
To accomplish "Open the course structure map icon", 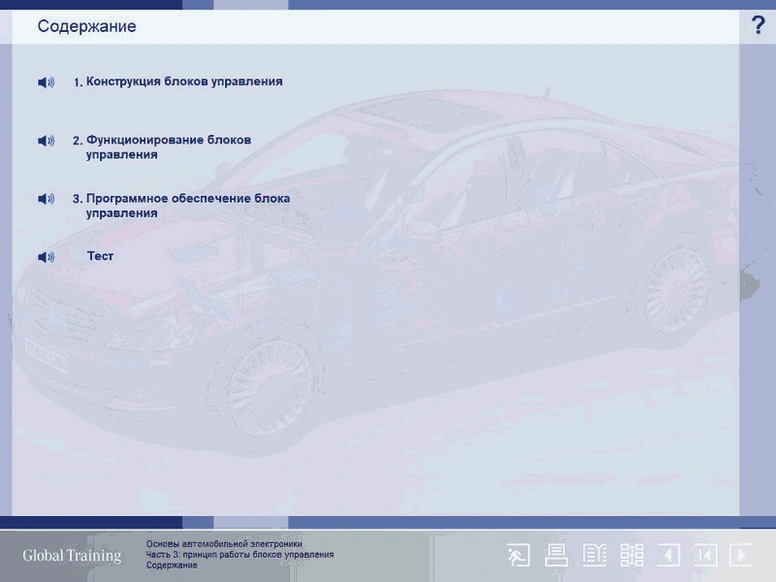I will (632, 555).
